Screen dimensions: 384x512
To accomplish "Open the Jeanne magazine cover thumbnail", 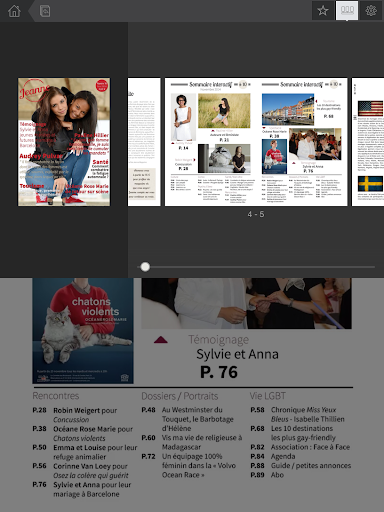I will [x=64, y=142].
